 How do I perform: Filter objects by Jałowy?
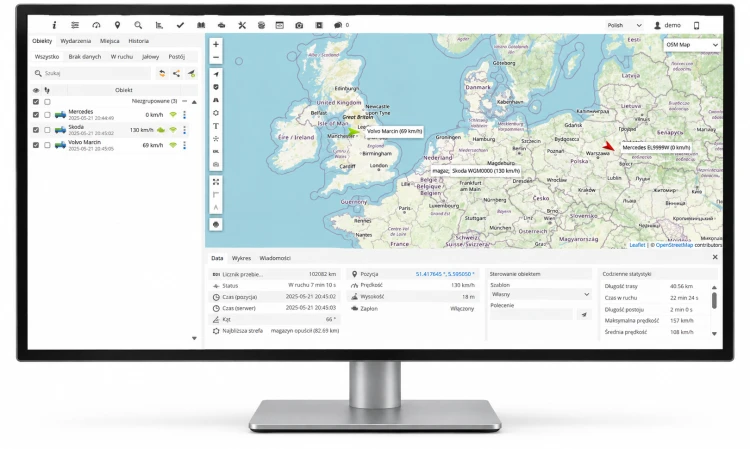pyautogui.click(x=150, y=56)
